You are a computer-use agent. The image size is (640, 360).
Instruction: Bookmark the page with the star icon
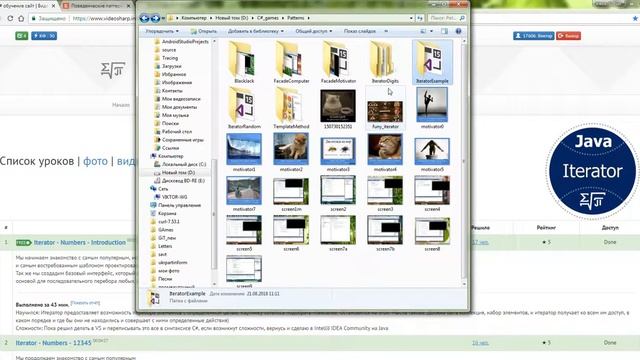coord(636,18)
